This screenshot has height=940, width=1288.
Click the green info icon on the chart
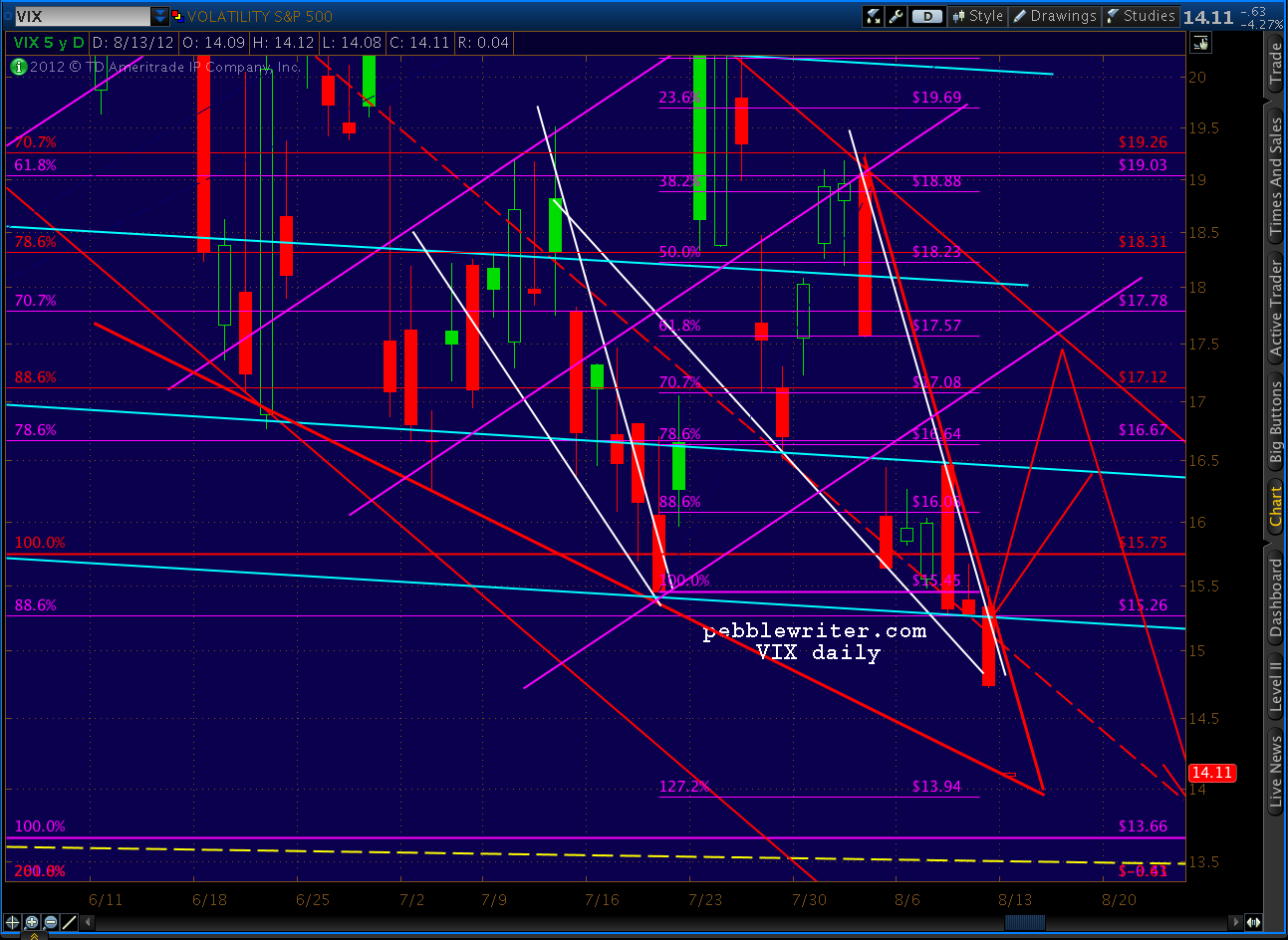click(18, 67)
